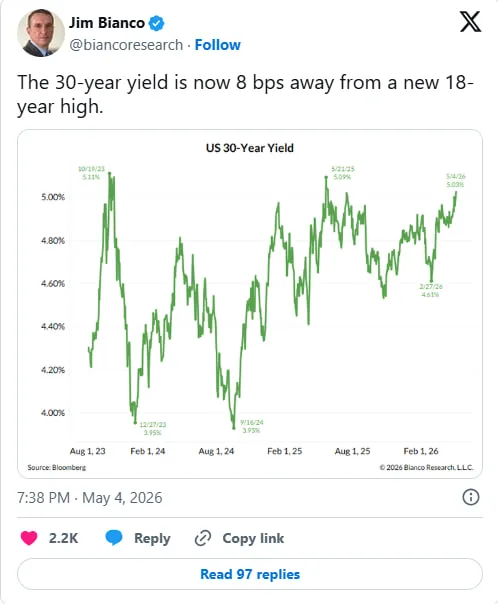Viewport: 498px width, 604px height.
Task: Click the tweet text about 30-year yield
Action: pyautogui.click(x=245, y=94)
